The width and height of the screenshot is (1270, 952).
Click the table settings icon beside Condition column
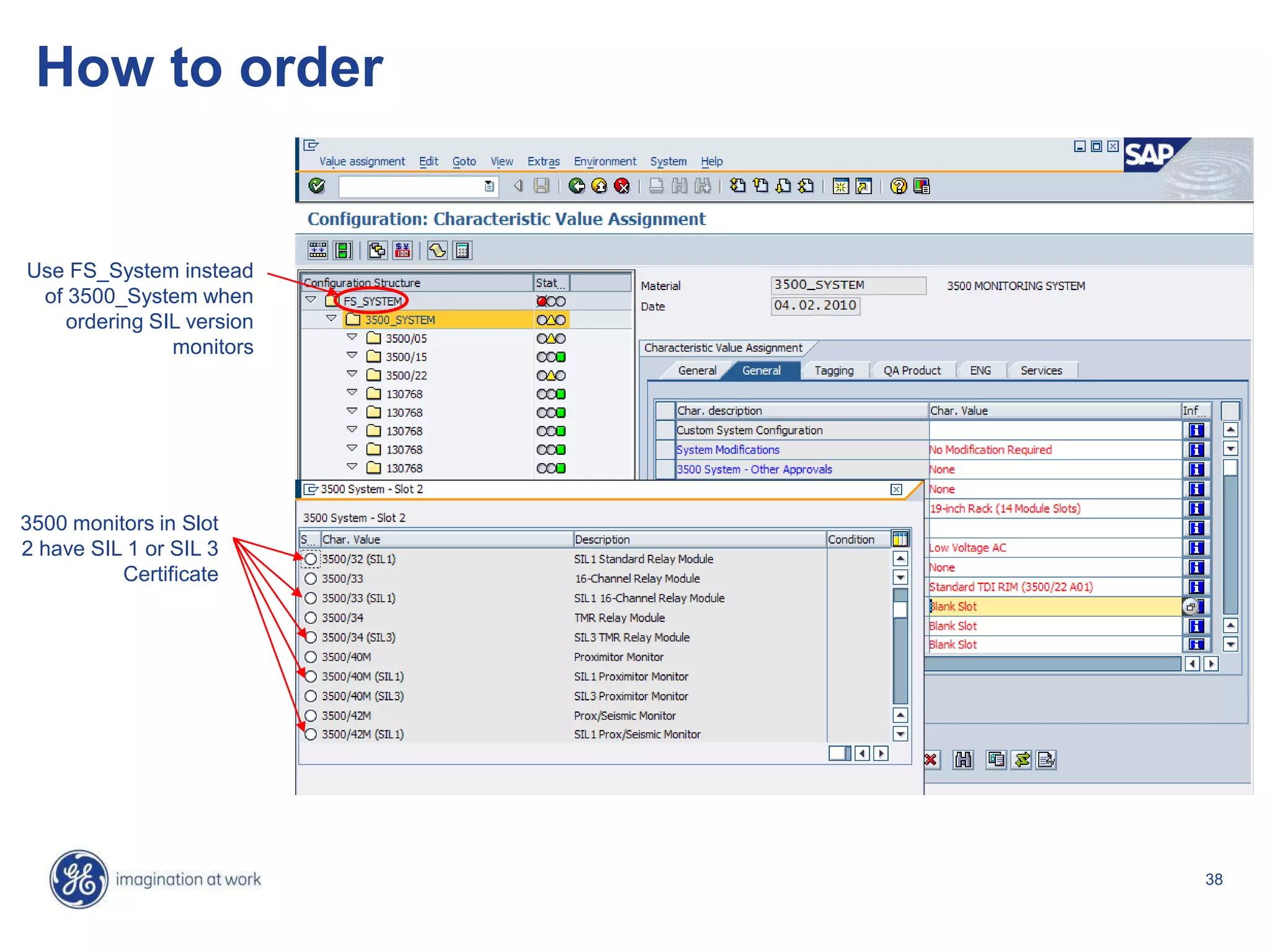click(x=900, y=539)
